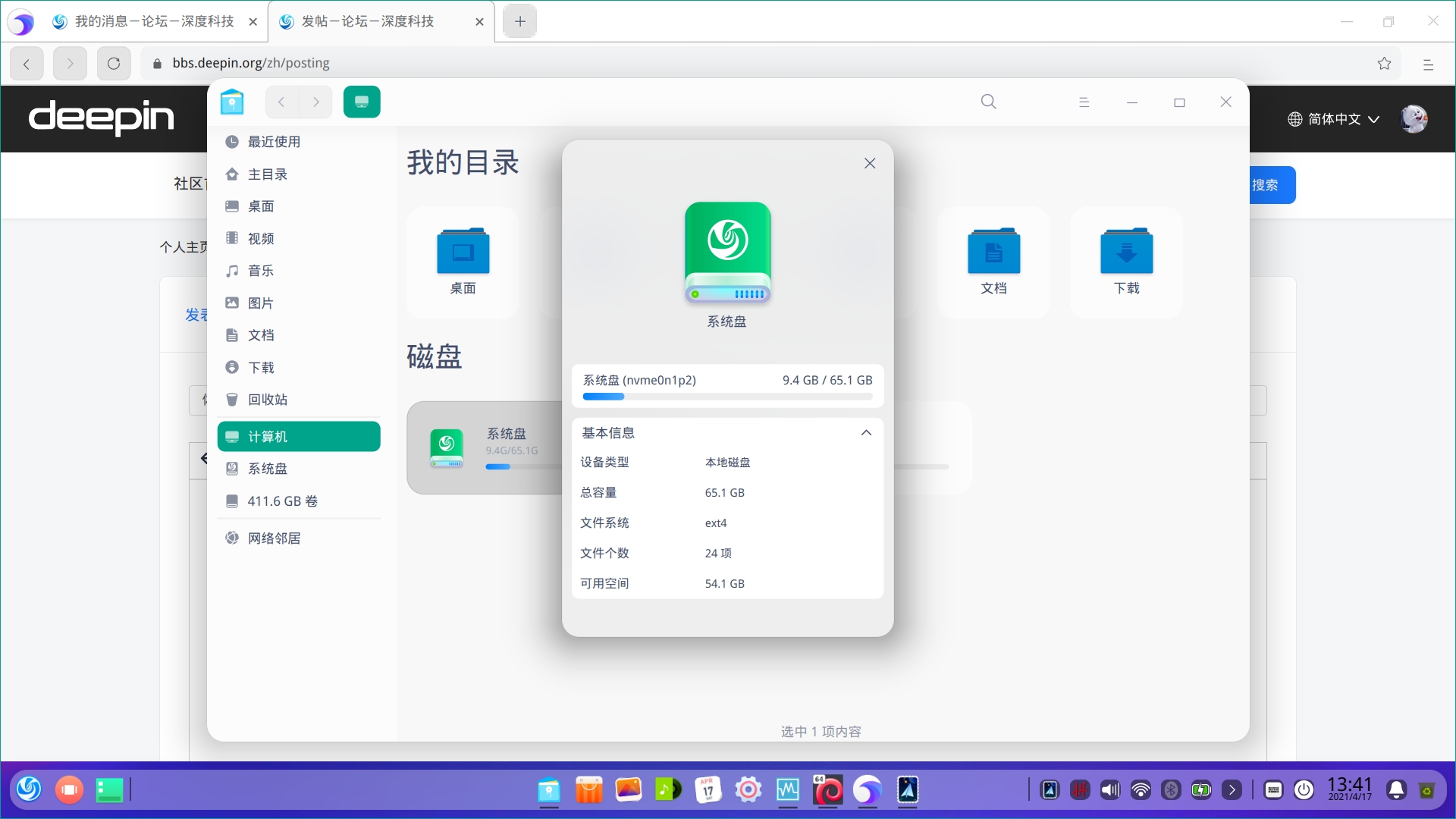Open the Documents folder icon
This screenshot has height=819, width=1456.
coord(993,253)
